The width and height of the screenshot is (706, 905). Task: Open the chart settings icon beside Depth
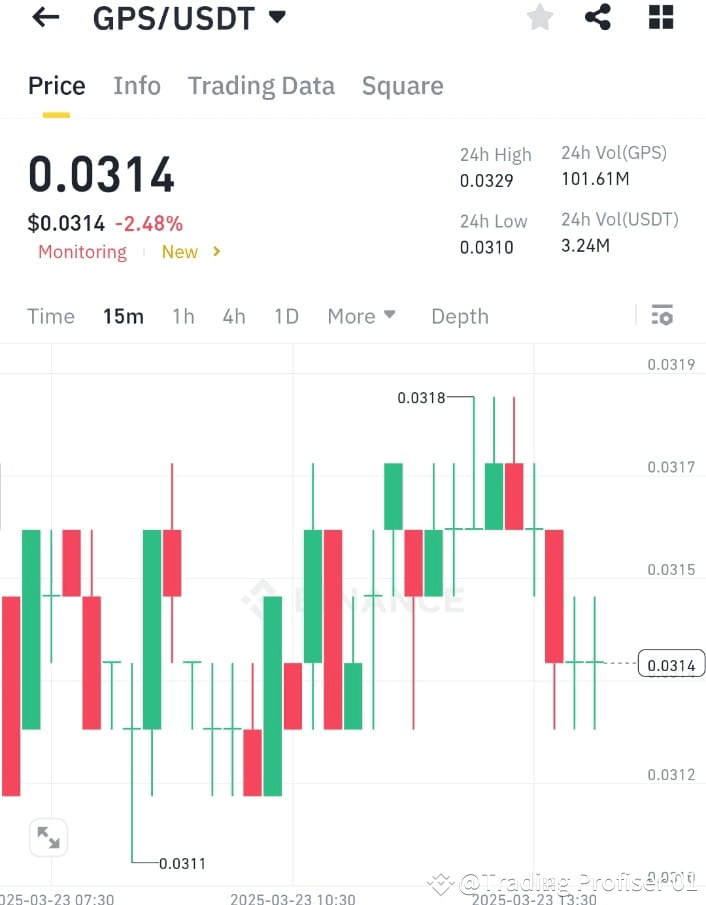click(662, 315)
